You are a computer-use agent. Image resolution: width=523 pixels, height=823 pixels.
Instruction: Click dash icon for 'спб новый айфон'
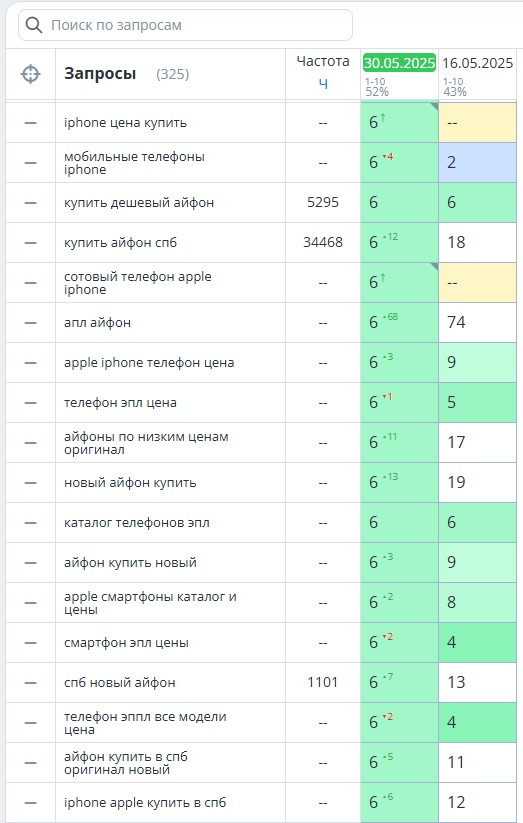pos(30,683)
